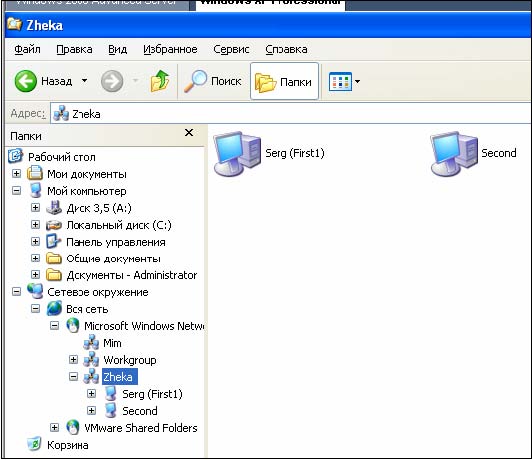Open the Правка menu

(74, 50)
